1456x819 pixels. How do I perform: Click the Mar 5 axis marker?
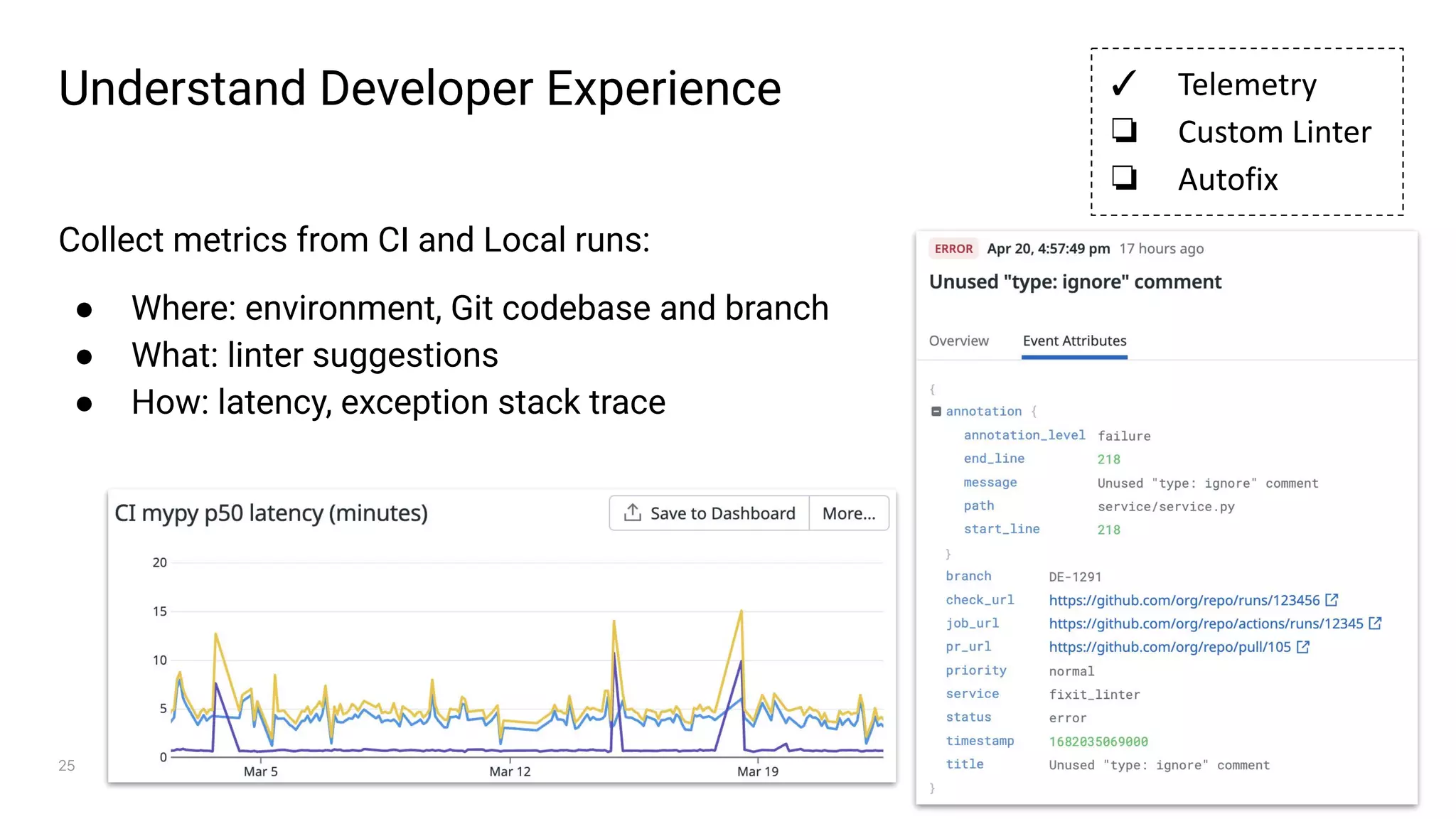coord(260,771)
